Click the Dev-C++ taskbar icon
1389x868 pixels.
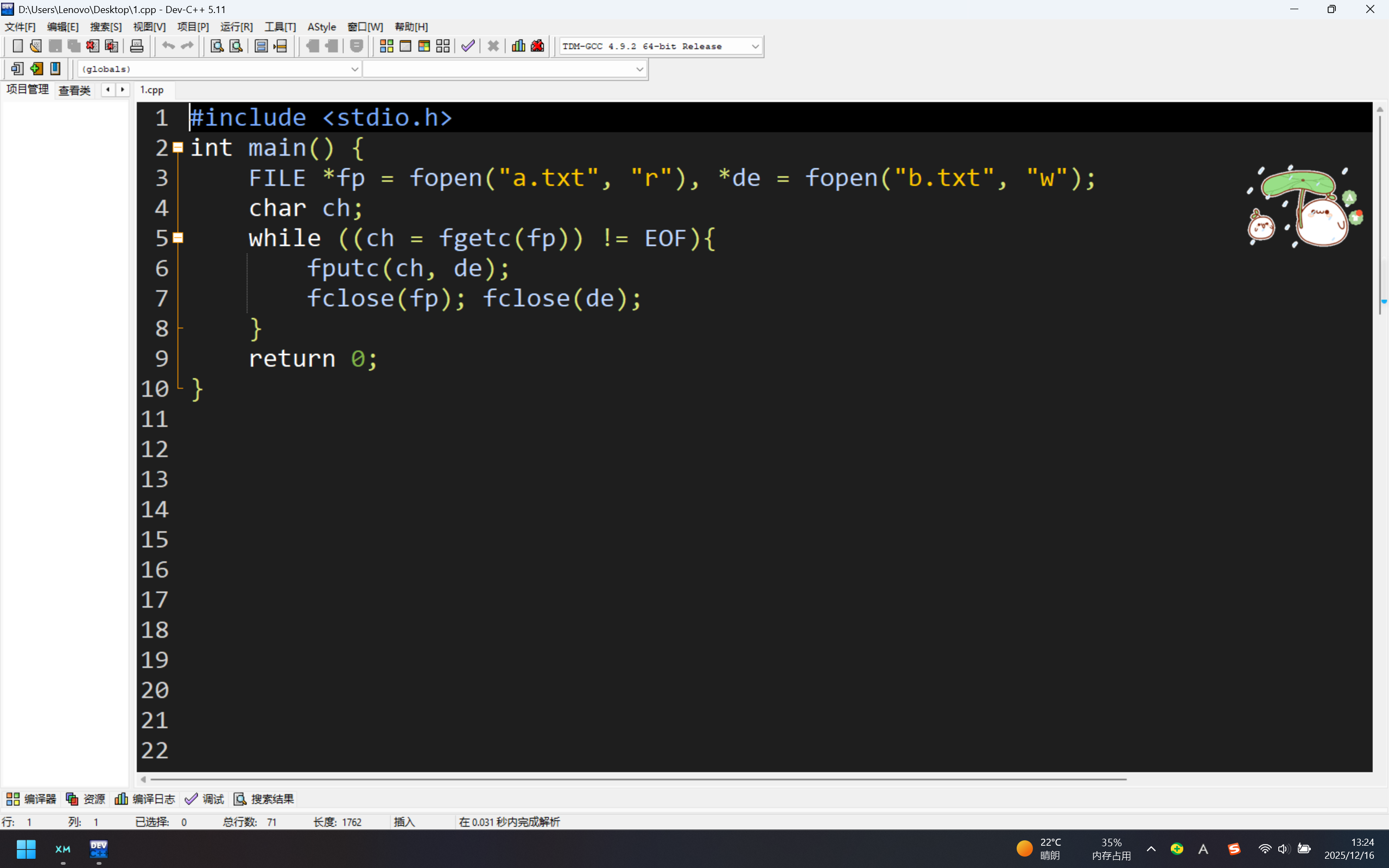99,848
